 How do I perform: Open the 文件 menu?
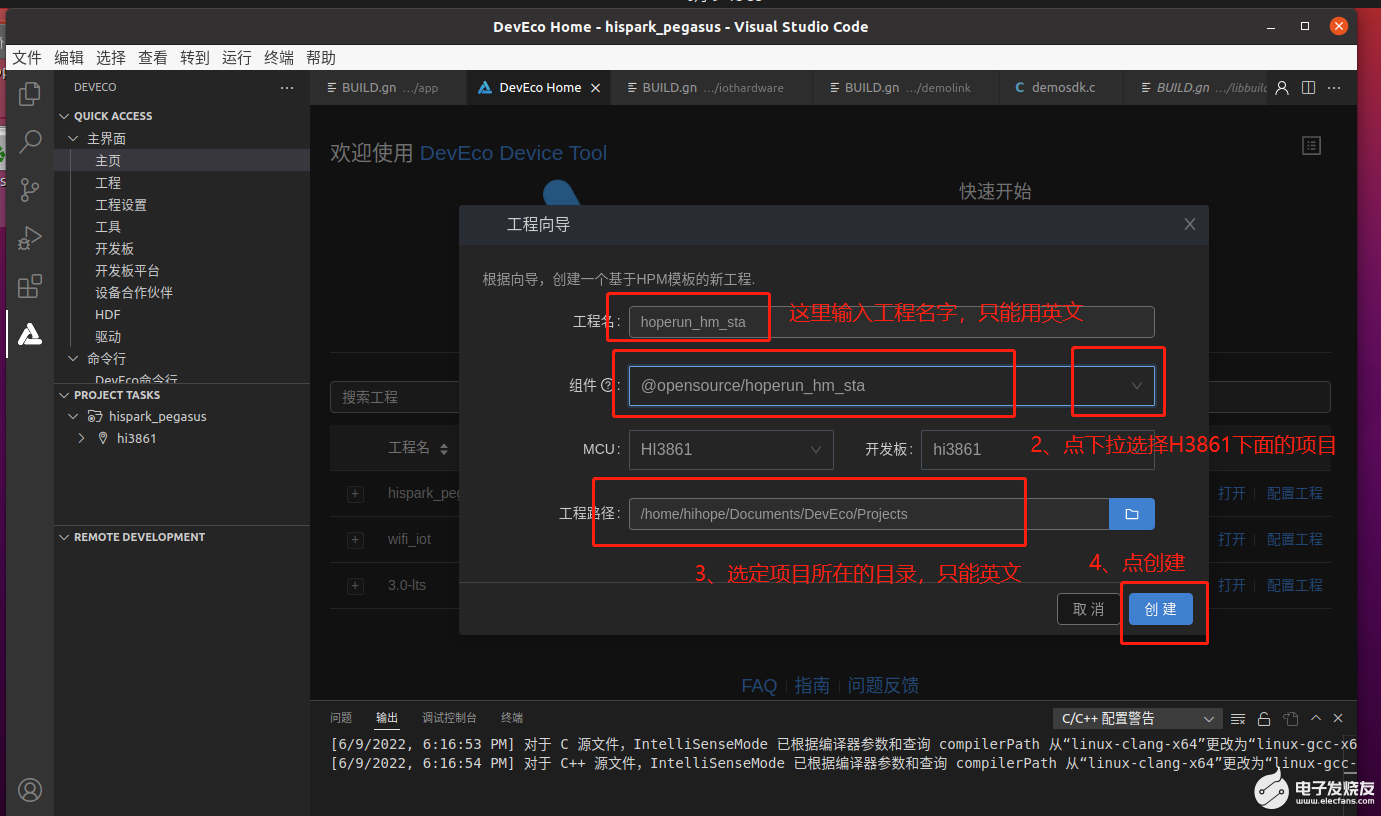click(x=27, y=58)
